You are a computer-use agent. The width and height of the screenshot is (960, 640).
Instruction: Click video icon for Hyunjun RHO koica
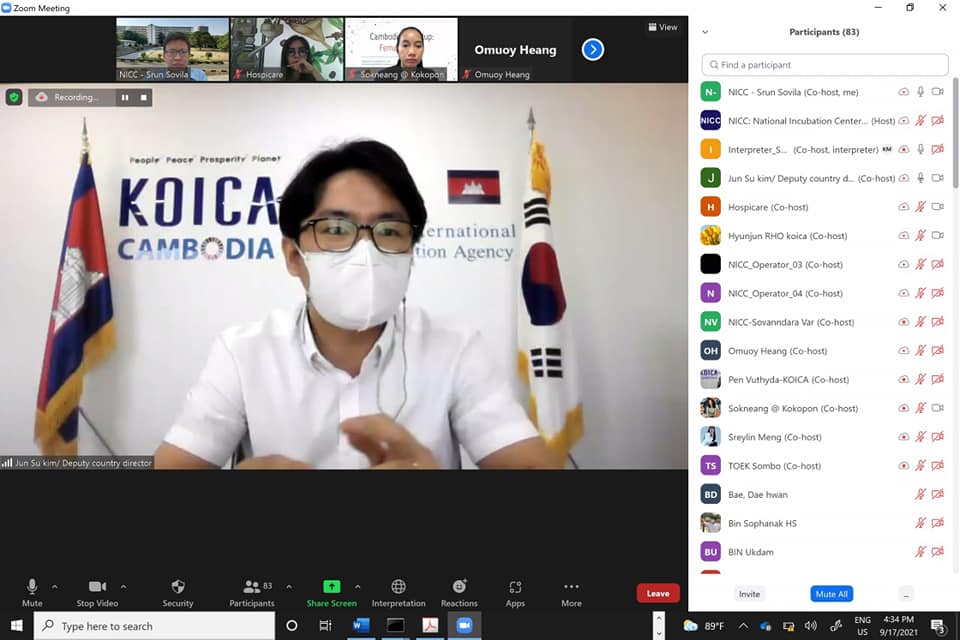coord(937,236)
